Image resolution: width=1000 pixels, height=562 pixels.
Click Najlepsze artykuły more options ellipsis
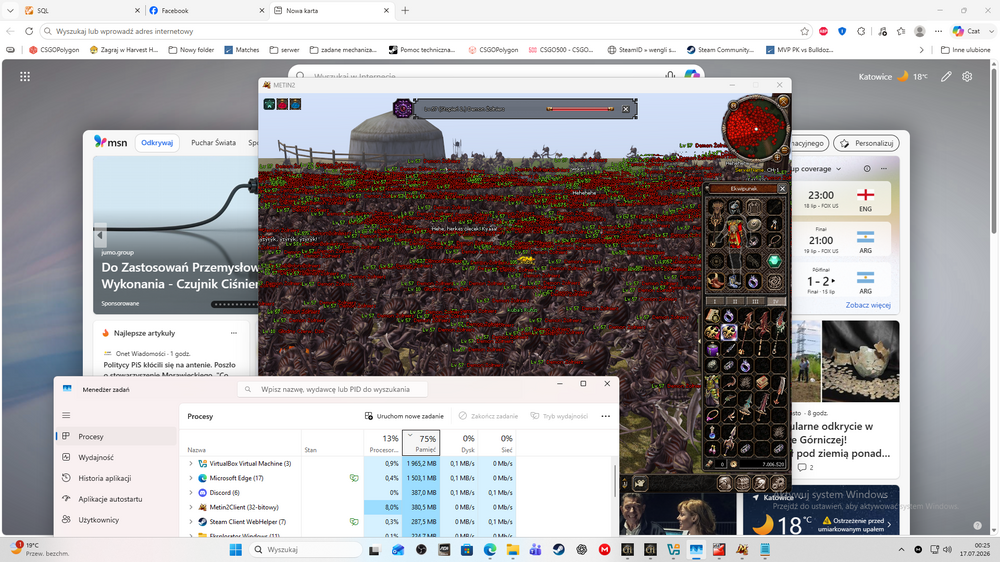[x=233, y=333]
